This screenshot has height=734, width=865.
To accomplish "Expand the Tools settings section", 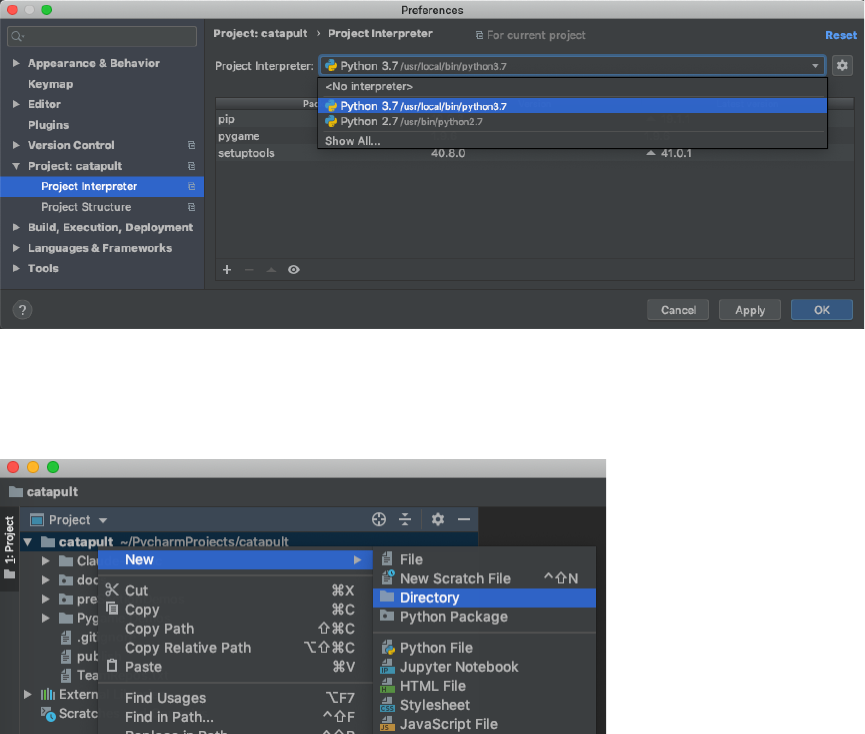I will pos(16,269).
